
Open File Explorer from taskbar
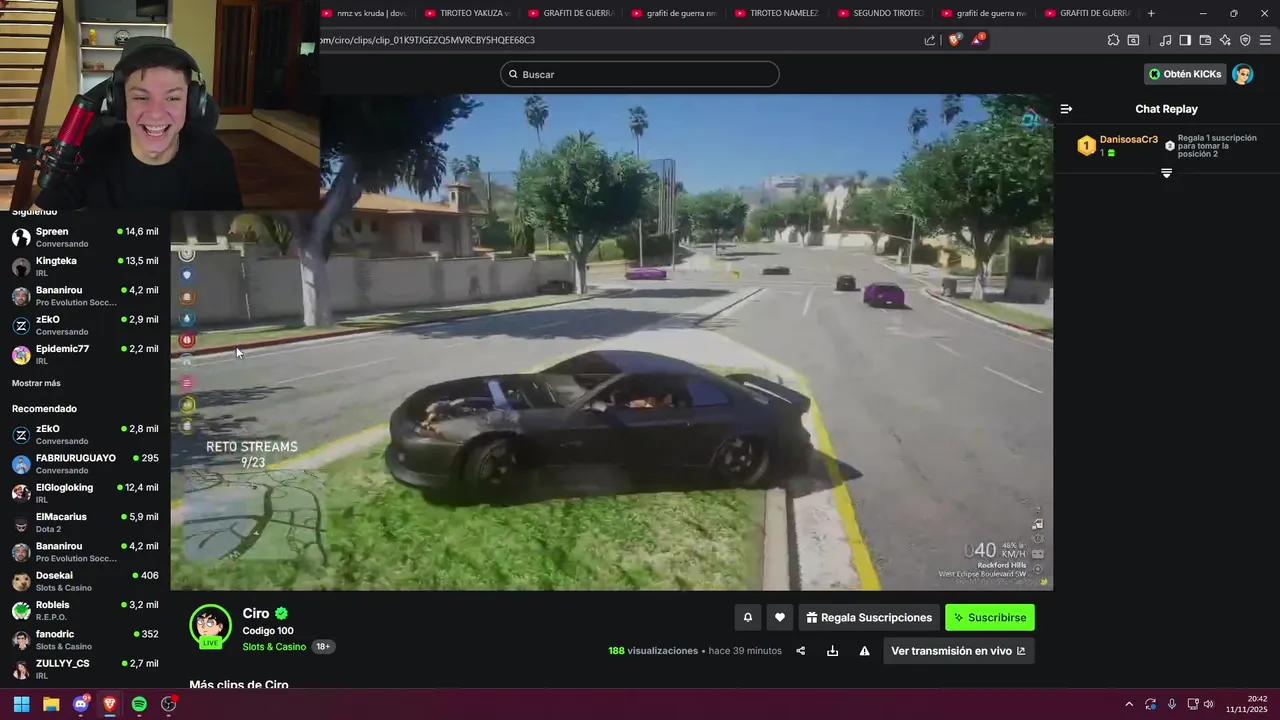[51, 704]
